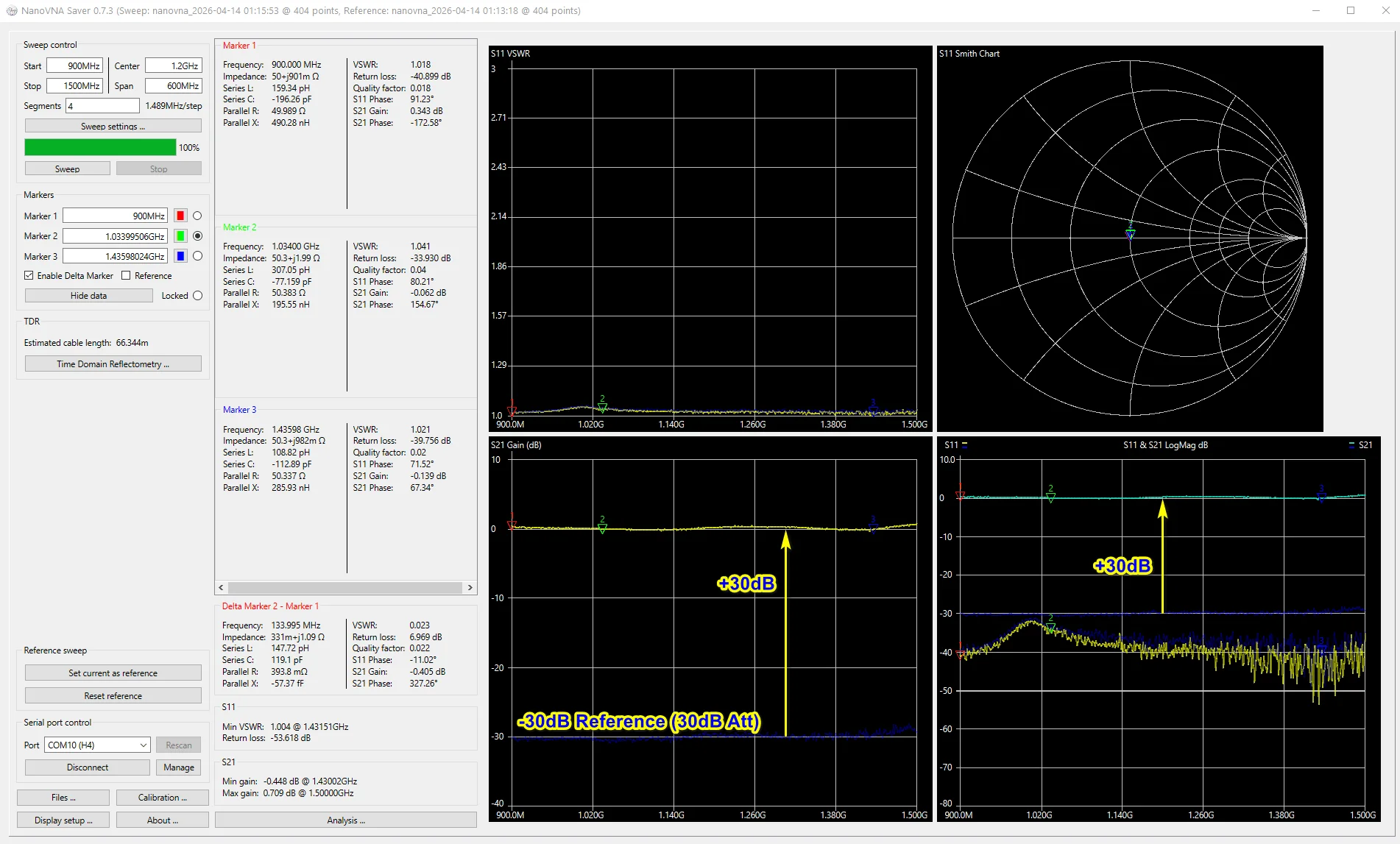Click the marker data scroll-left arrow

(222, 588)
